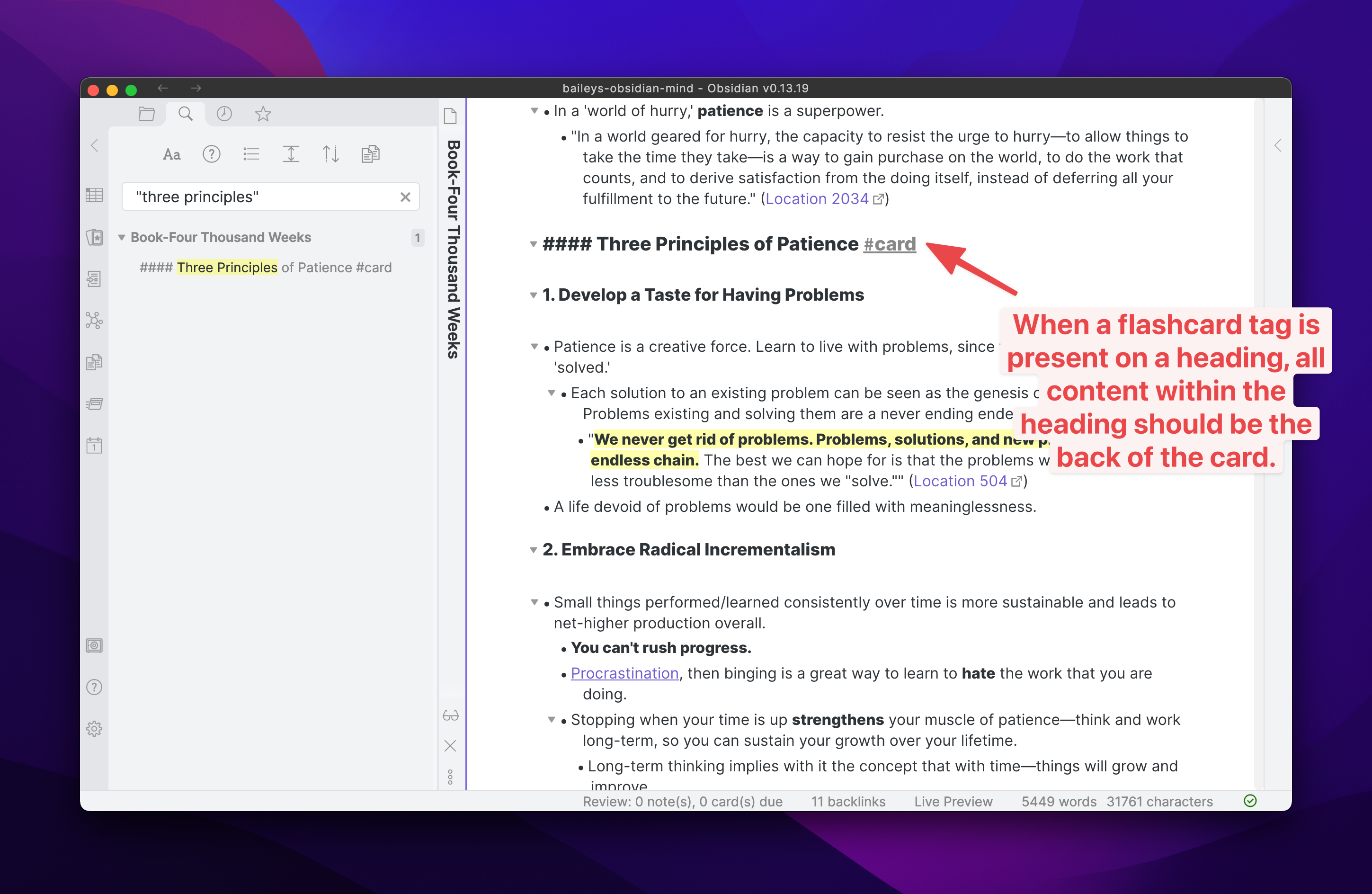Open the graph view icon
Image resolution: width=1372 pixels, height=894 pixels.
94,321
